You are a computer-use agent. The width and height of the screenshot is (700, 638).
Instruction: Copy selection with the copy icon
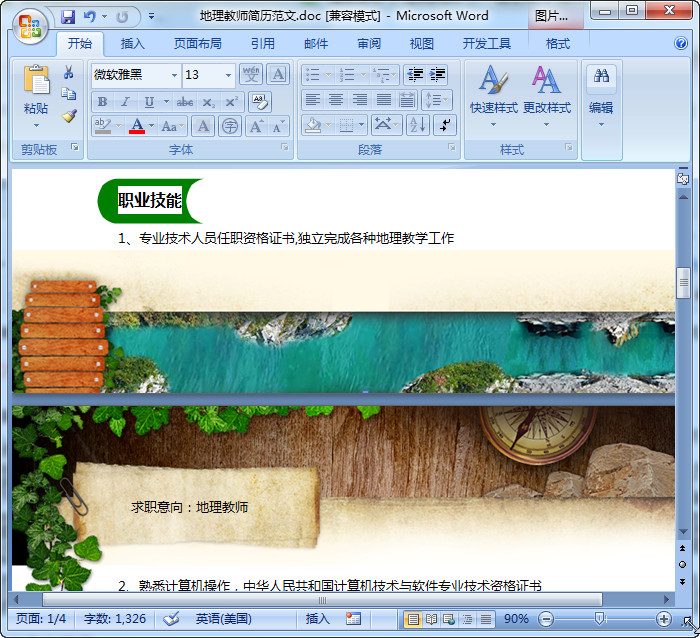(68, 93)
